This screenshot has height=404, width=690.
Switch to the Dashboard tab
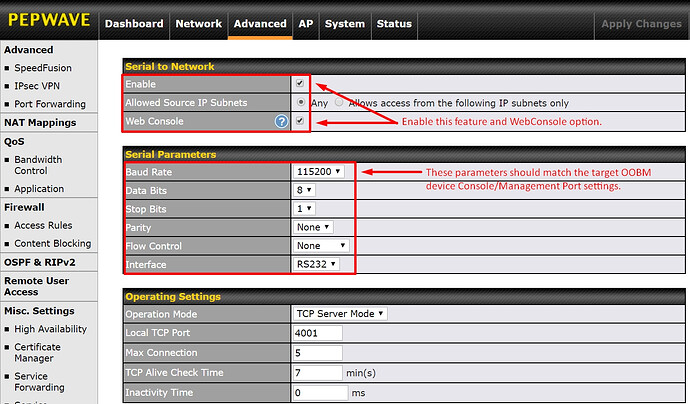[133, 24]
